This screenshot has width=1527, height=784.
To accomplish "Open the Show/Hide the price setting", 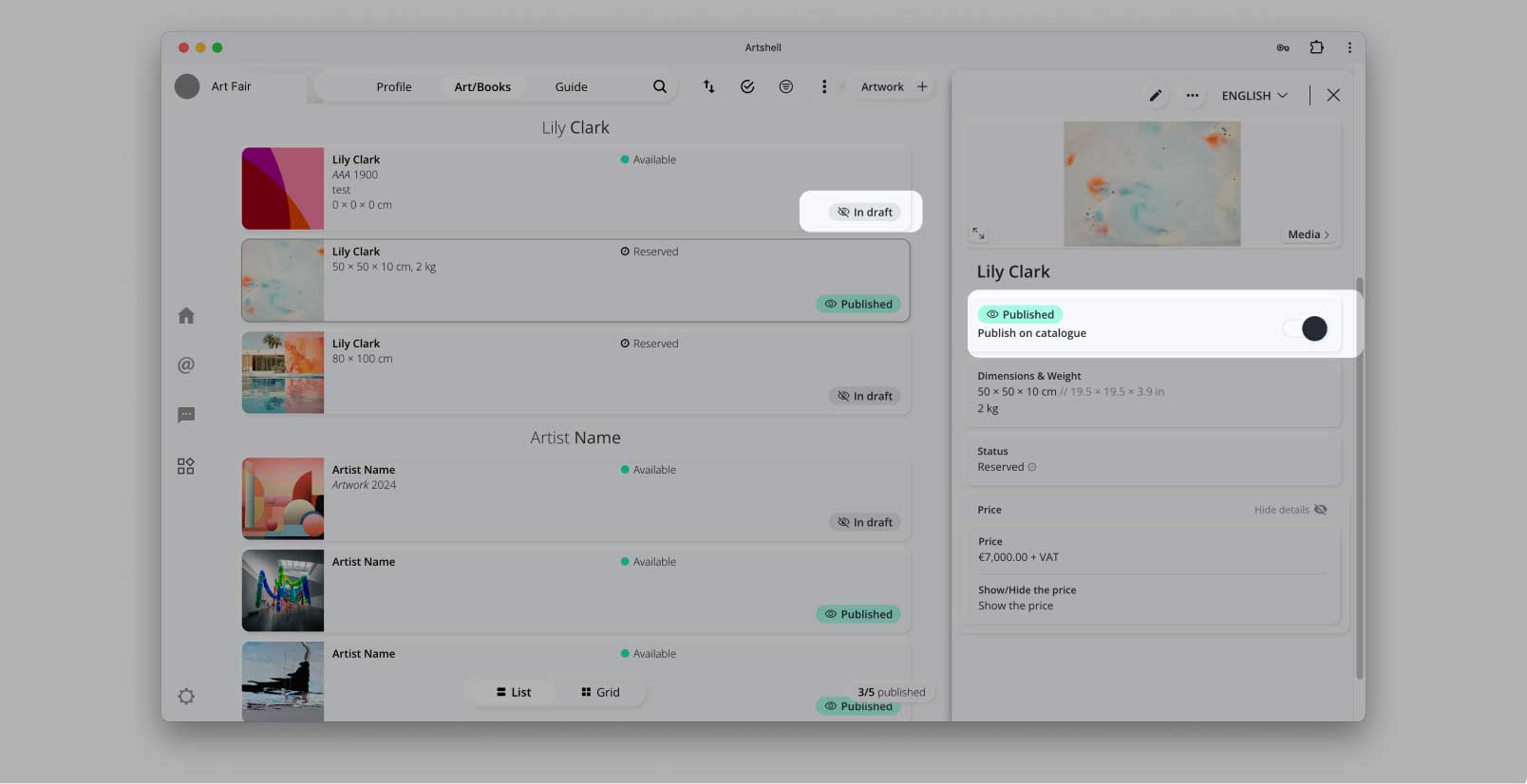I will coord(1151,598).
